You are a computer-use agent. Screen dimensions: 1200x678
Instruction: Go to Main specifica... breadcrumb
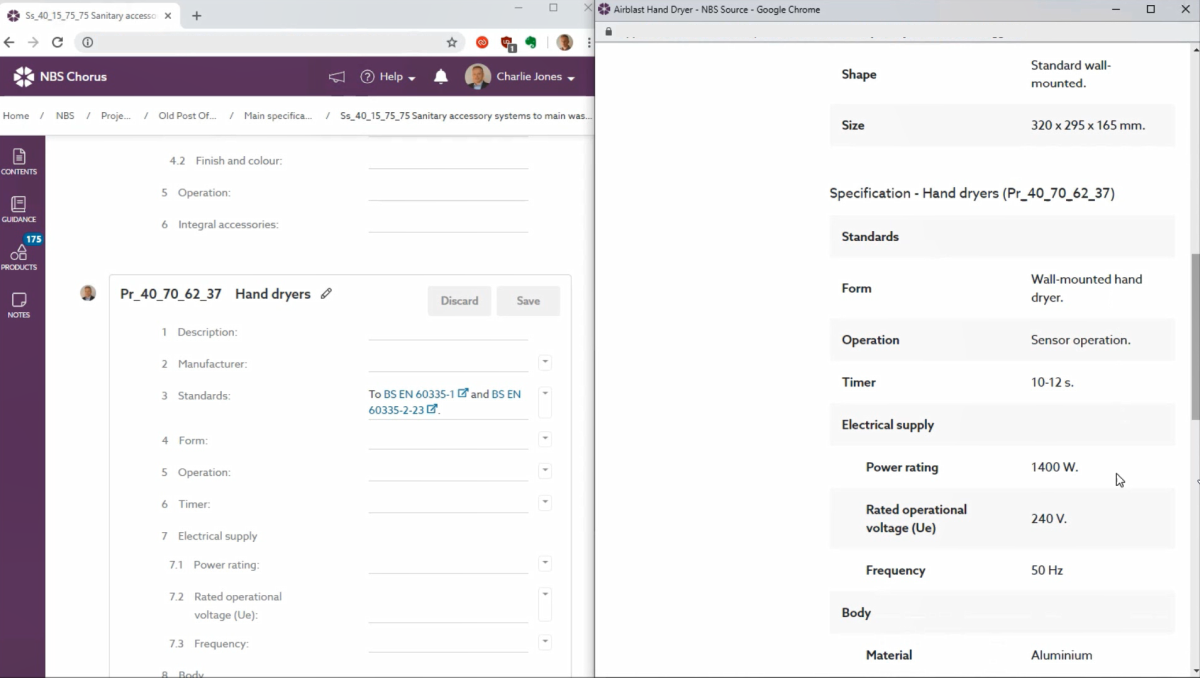[278, 116]
